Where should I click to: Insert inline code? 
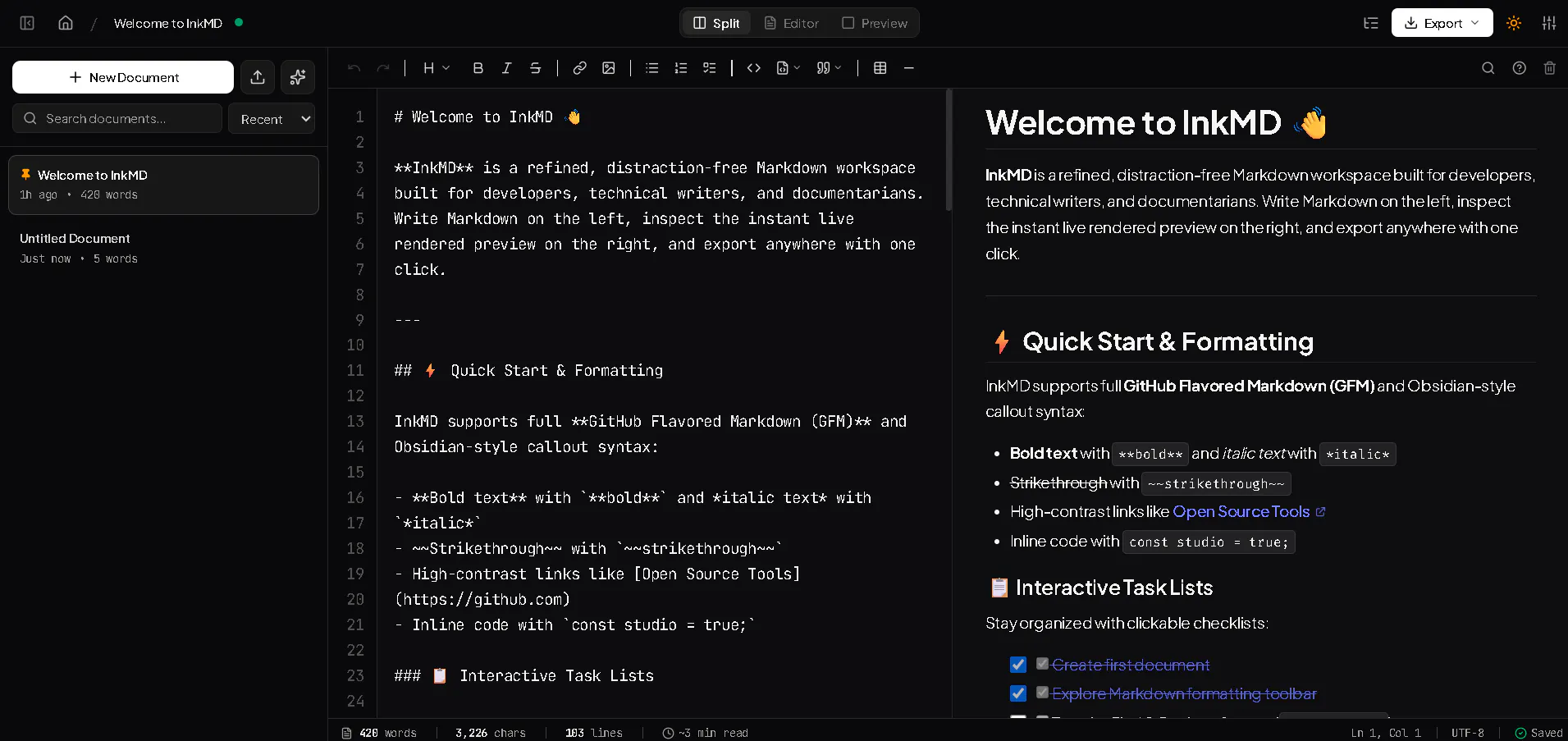pos(754,68)
